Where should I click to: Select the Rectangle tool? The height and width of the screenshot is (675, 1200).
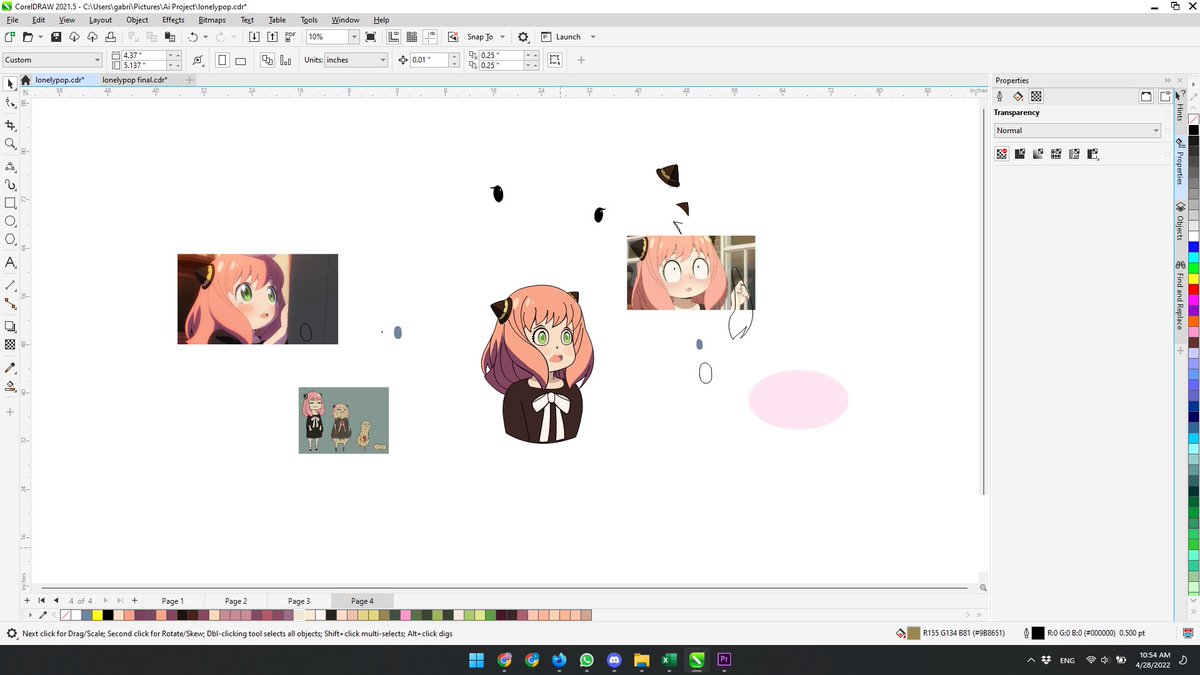10,203
